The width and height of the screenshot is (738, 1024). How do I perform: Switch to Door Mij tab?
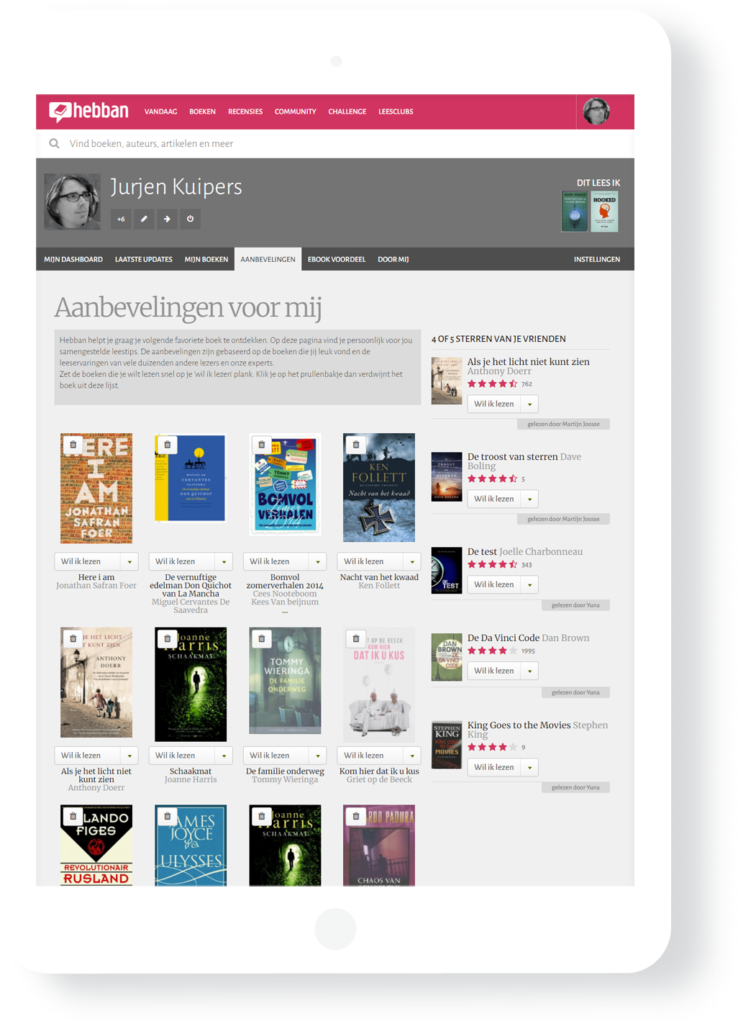[393, 259]
